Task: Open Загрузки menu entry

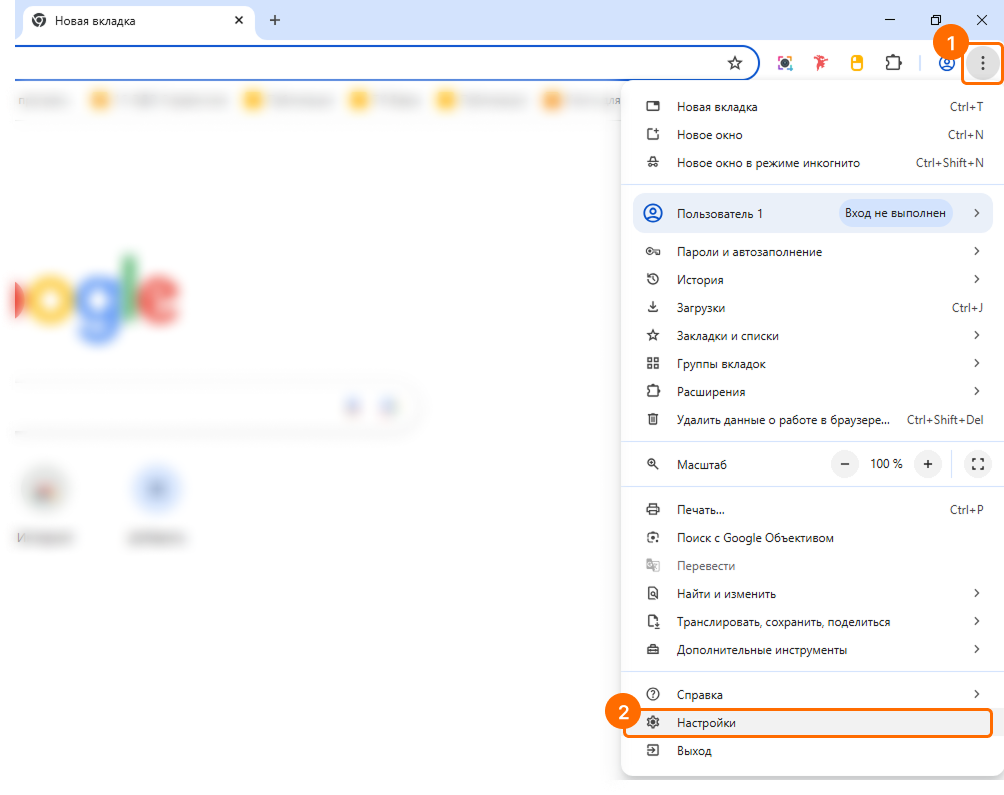Action: click(700, 308)
